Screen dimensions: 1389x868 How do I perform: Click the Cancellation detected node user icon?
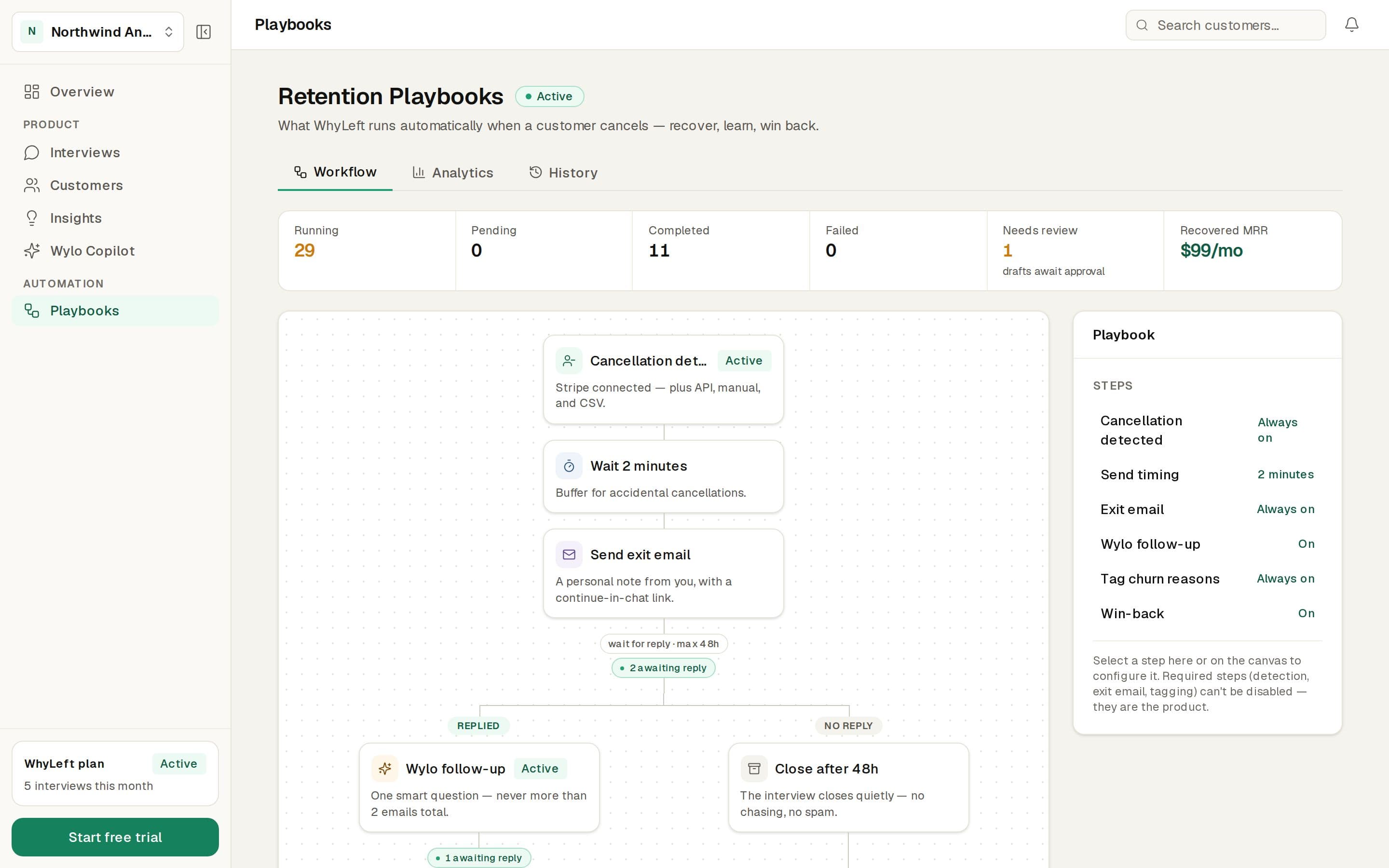(569, 361)
